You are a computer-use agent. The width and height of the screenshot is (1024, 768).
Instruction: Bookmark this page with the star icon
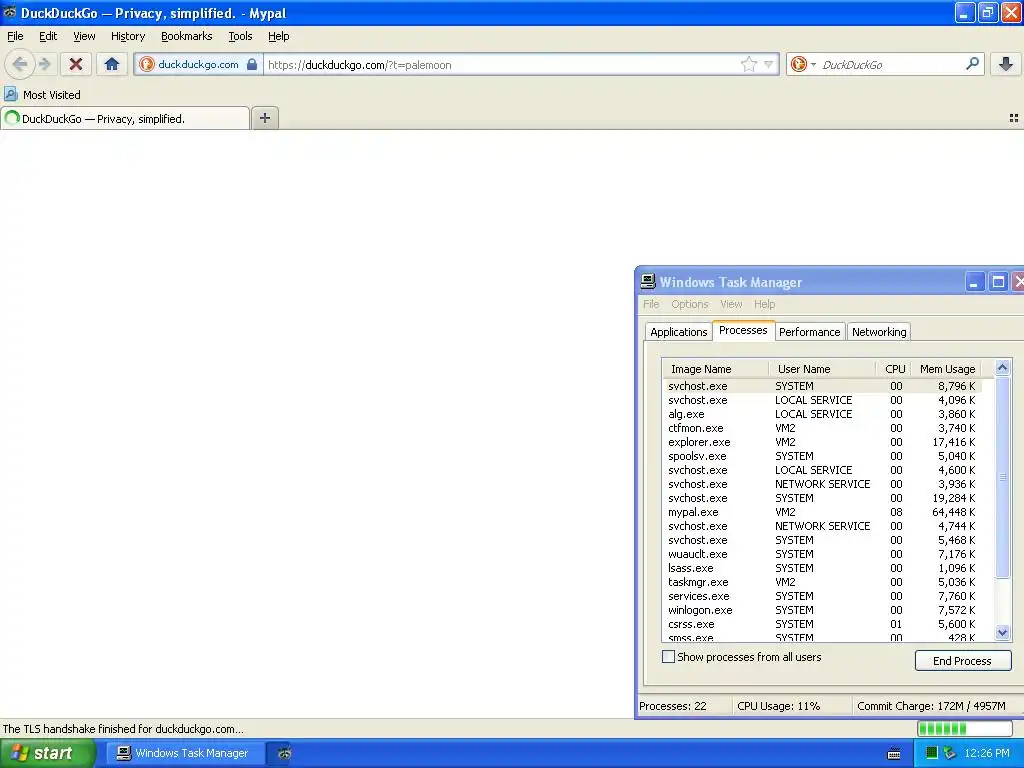coord(748,64)
